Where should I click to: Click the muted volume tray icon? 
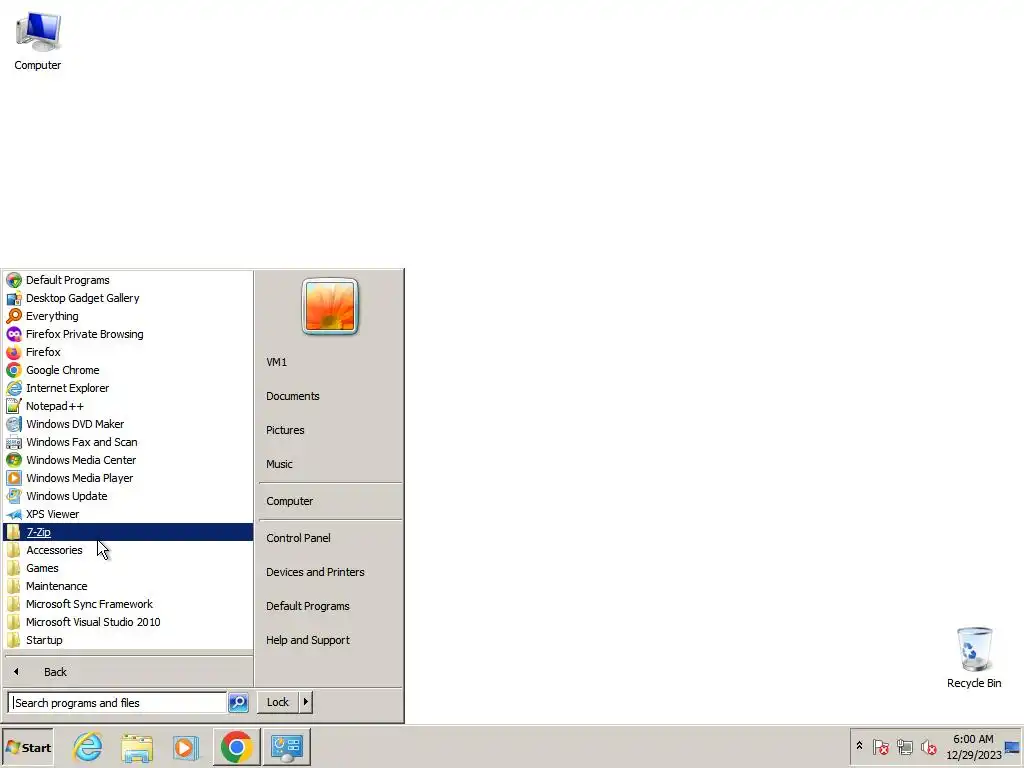pyautogui.click(x=928, y=746)
